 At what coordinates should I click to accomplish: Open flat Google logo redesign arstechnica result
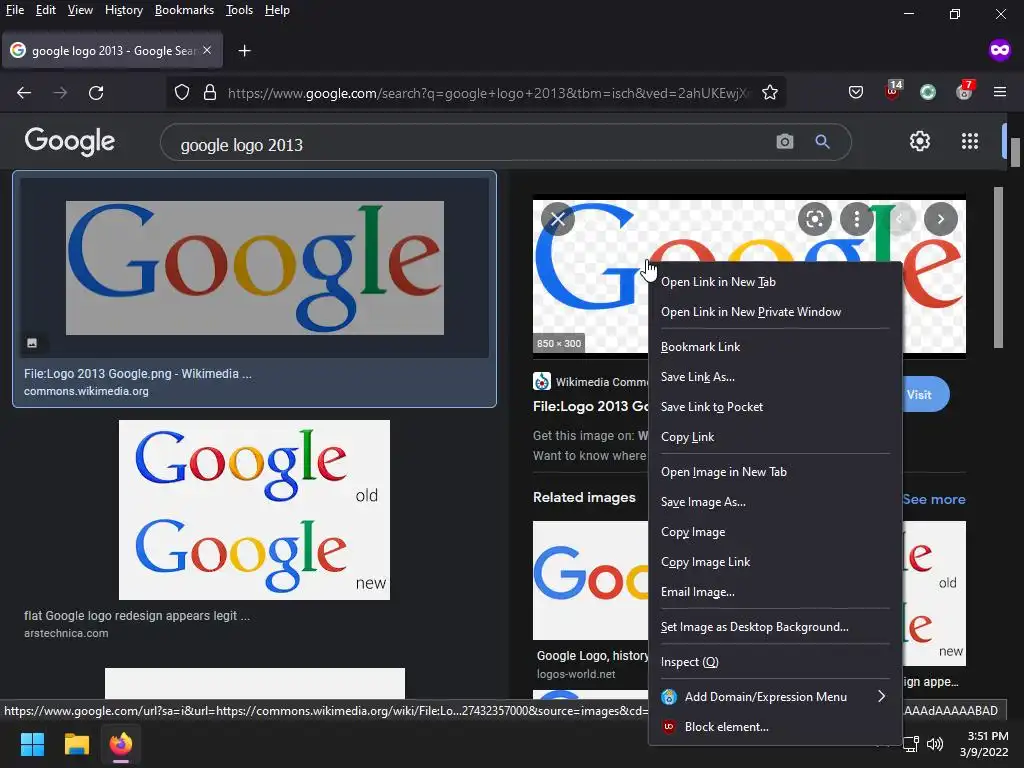[x=137, y=615]
